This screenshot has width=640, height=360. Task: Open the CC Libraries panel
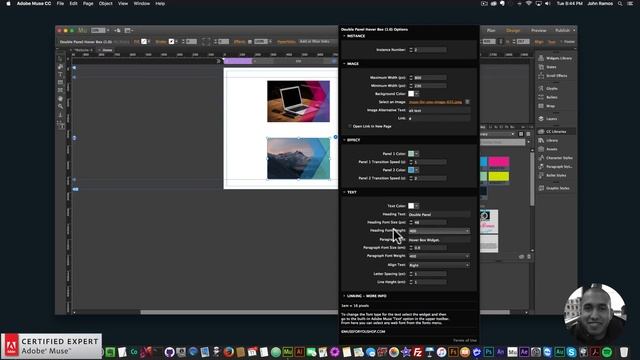553,131
